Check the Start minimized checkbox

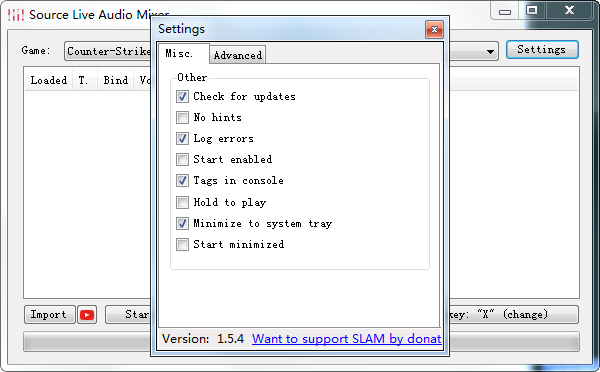[x=182, y=245]
